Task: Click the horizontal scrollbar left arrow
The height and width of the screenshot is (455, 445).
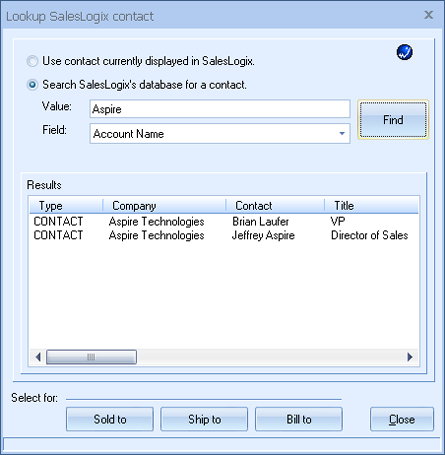Action: 38,357
